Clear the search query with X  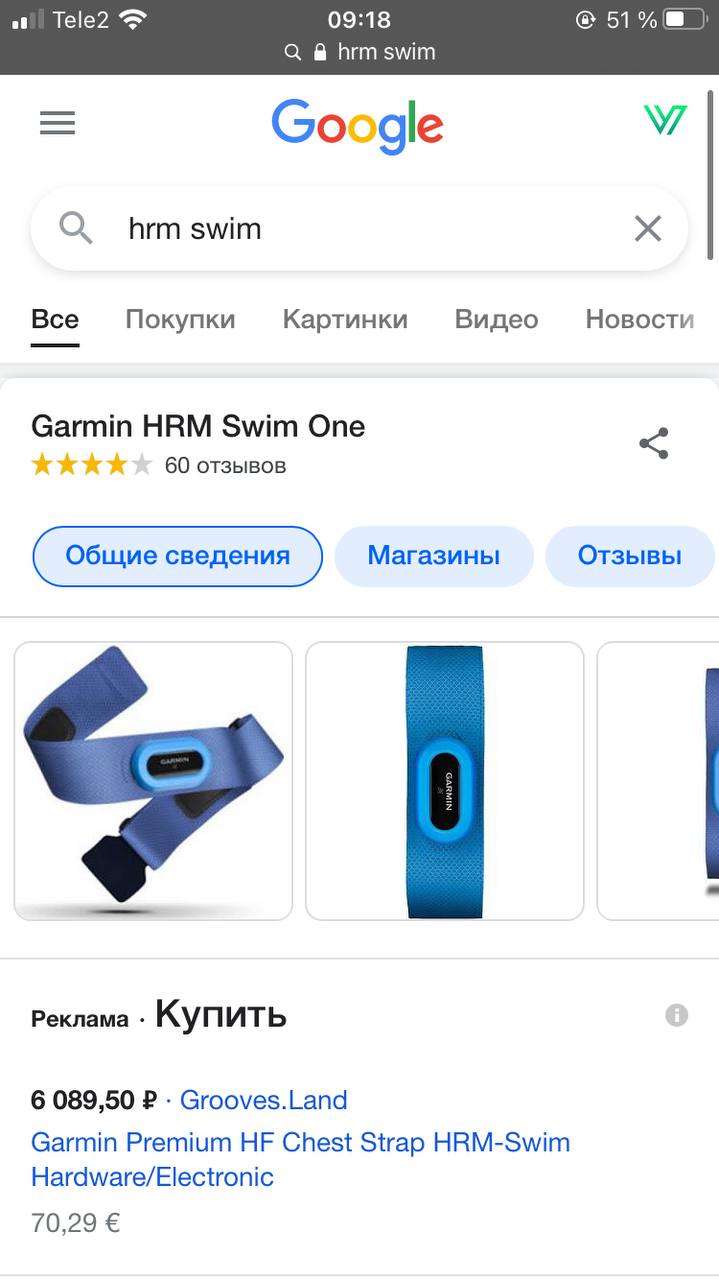click(648, 229)
